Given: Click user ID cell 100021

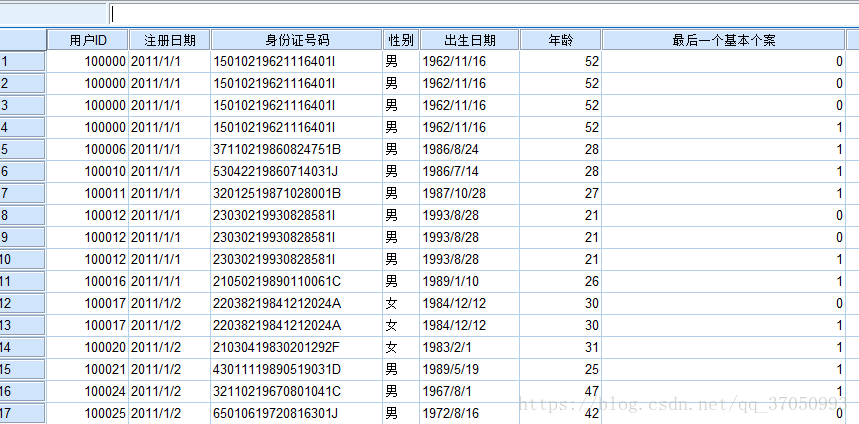Looking at the screenshot, I should point(88,370).
